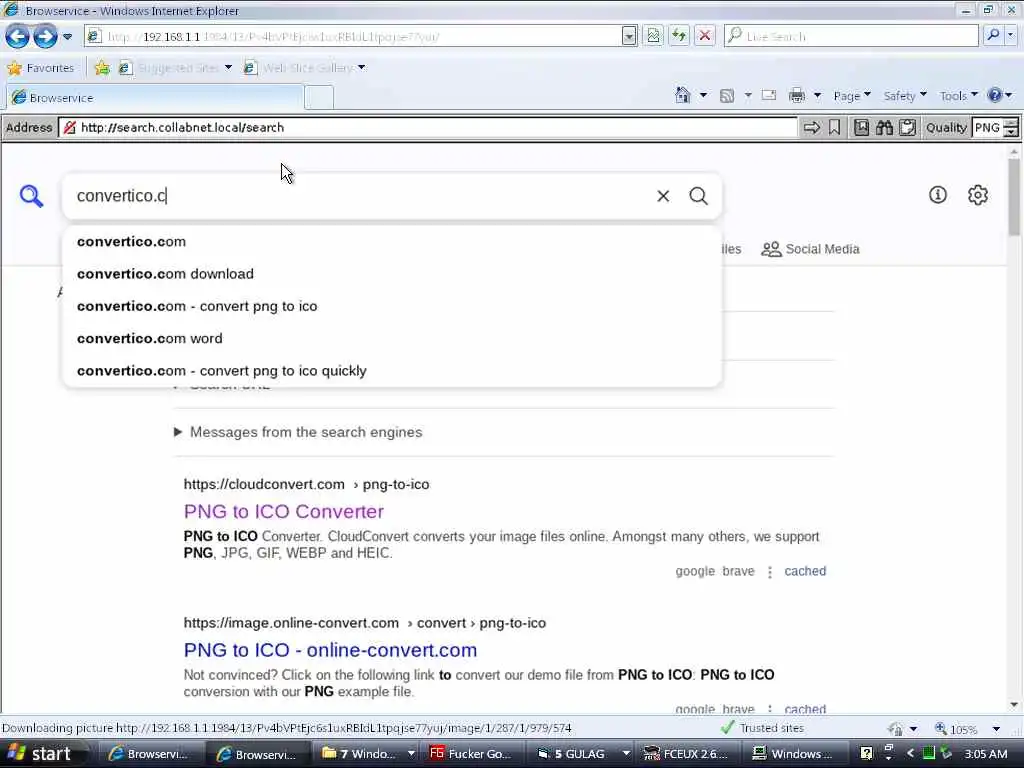Click the Trusted sites status zone

tap(763, 728)
